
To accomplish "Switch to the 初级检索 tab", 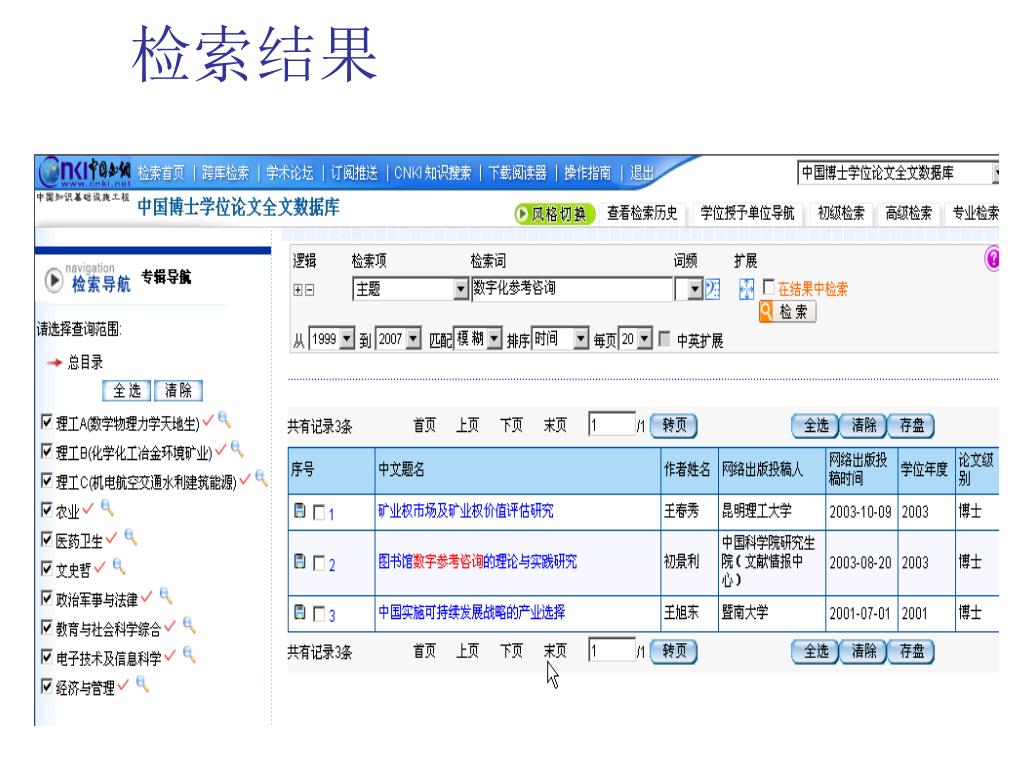I will click(841, 213).
